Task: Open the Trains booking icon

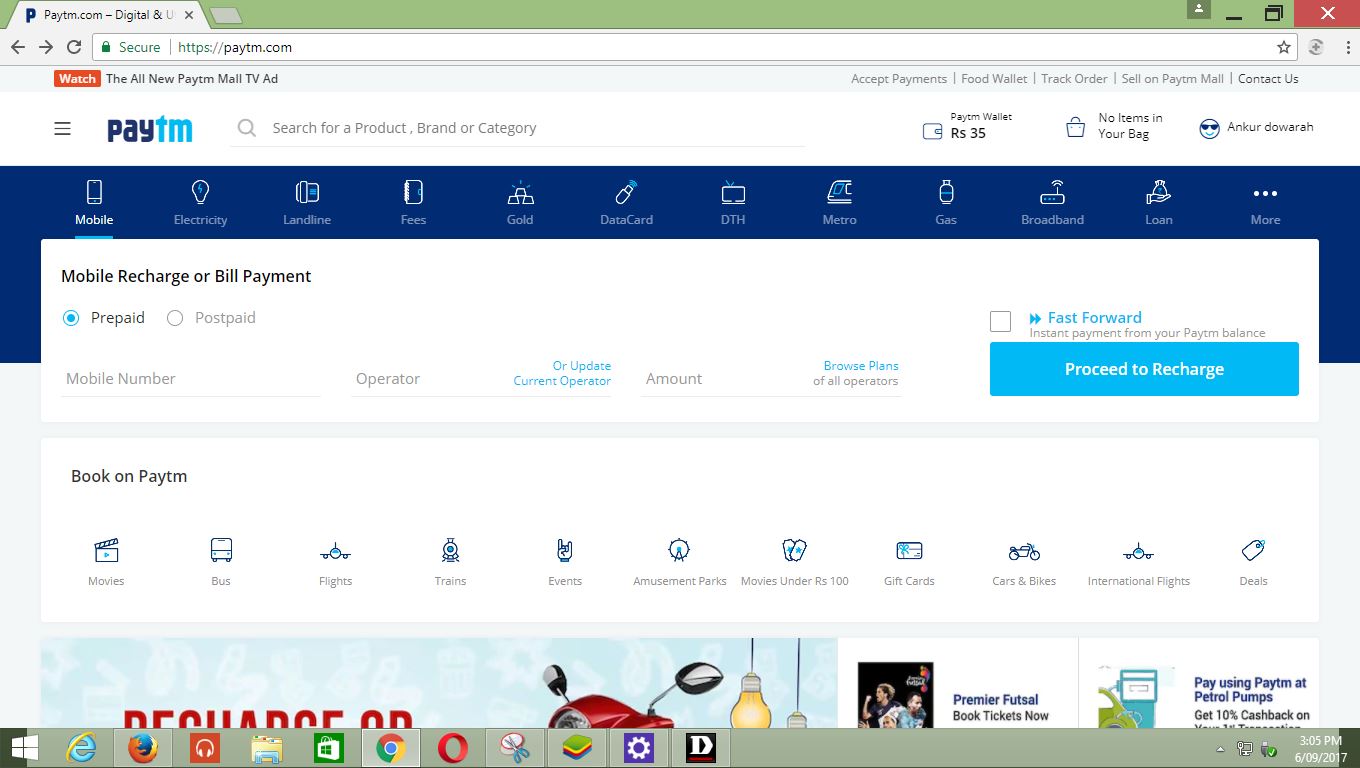Action: coord(450,550)
